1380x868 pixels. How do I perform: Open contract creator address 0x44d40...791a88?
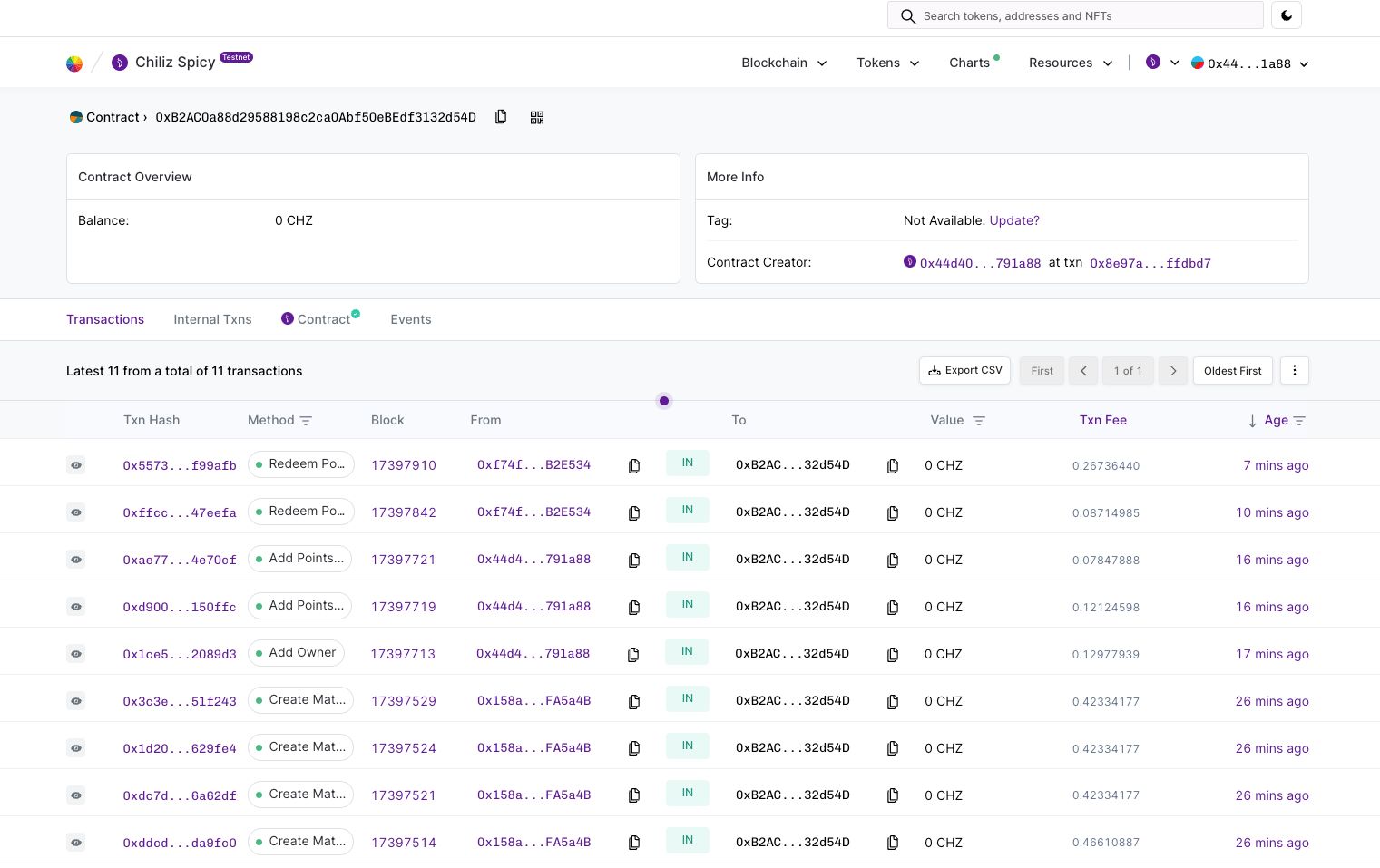click(x=980, y=263)
